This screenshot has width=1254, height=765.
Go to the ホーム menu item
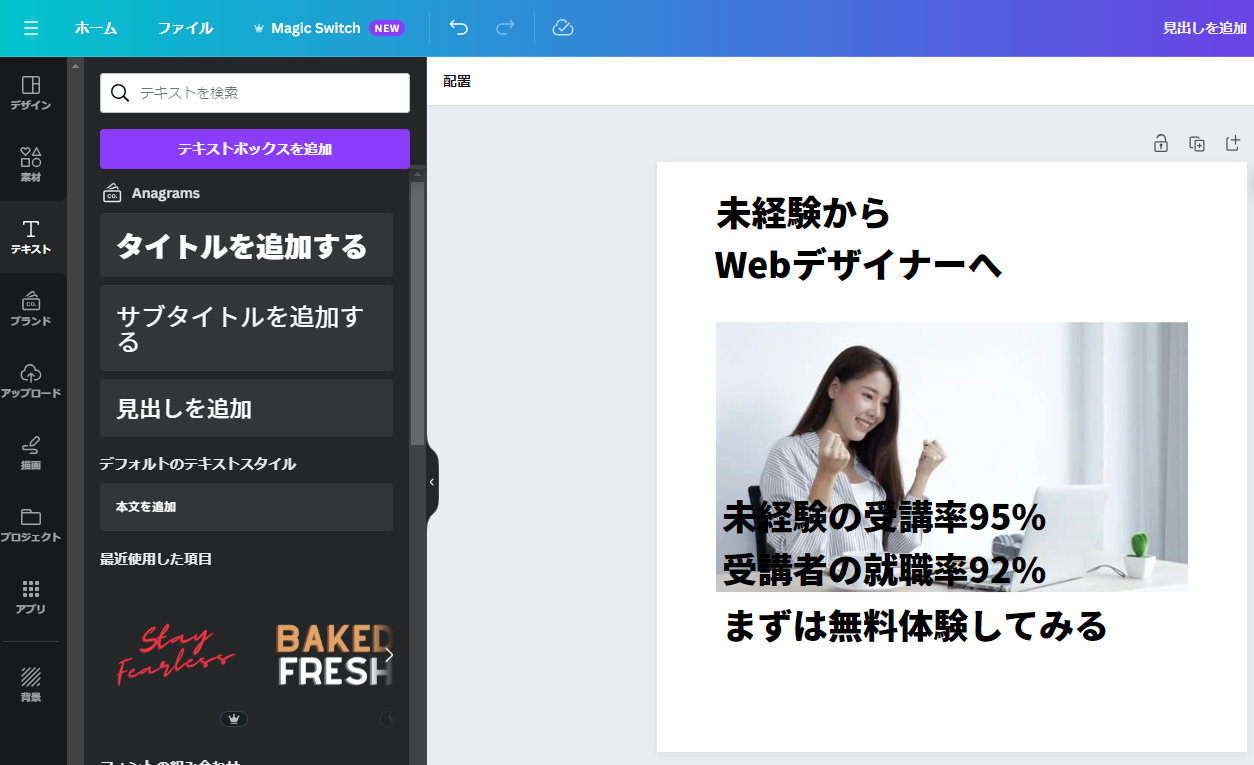(96, 28)
